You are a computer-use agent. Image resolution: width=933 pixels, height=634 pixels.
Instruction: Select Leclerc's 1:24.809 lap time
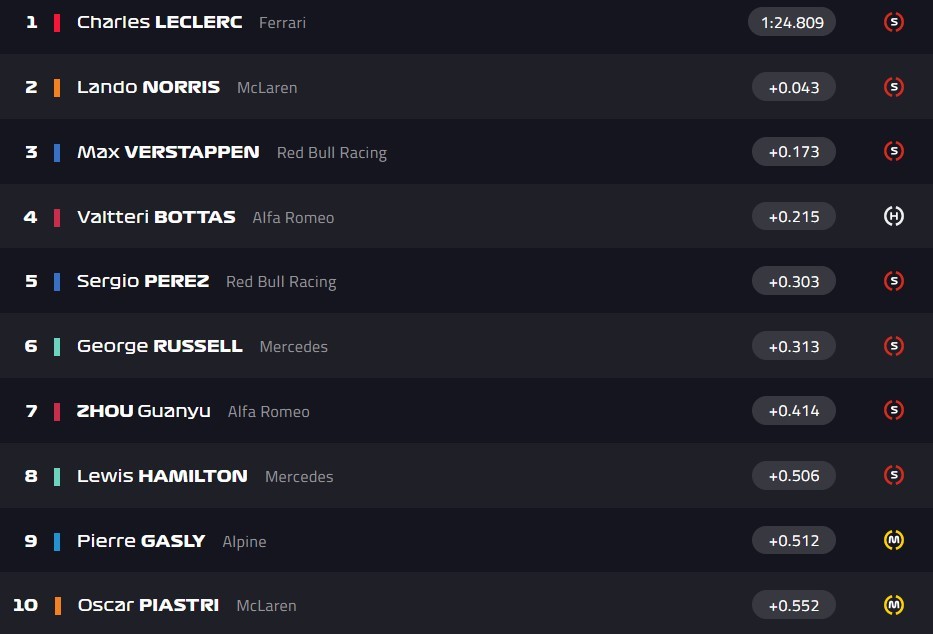792,22
